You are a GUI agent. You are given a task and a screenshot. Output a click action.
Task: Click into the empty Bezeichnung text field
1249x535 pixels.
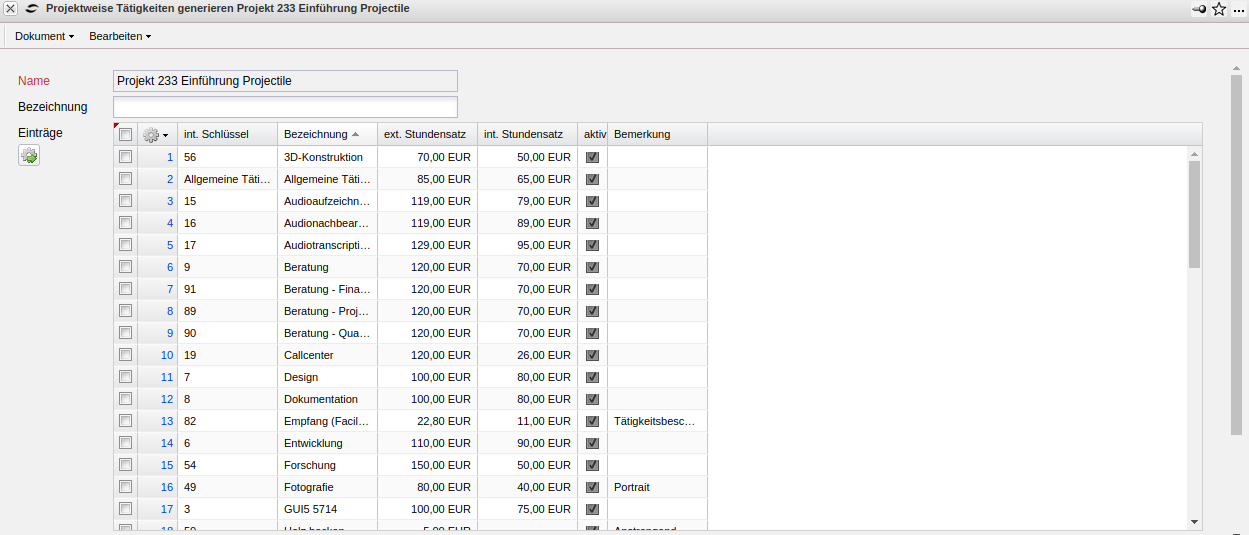[285, 107]
